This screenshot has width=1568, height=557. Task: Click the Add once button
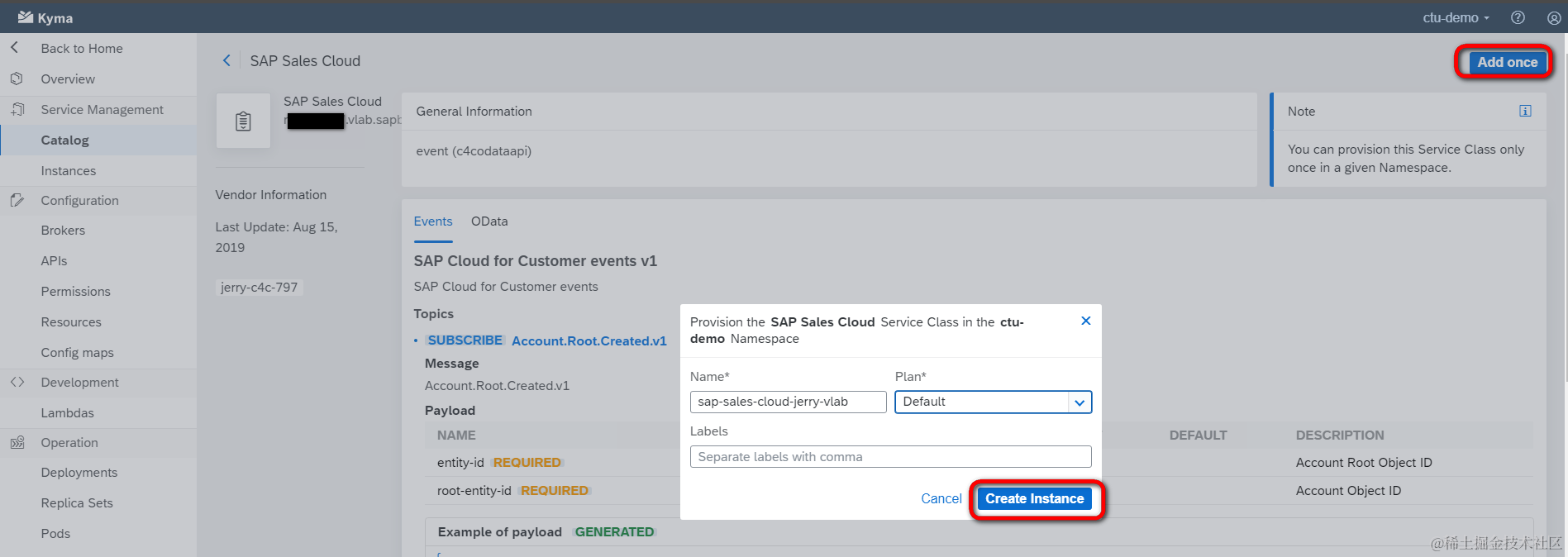tap(1507, 62)
